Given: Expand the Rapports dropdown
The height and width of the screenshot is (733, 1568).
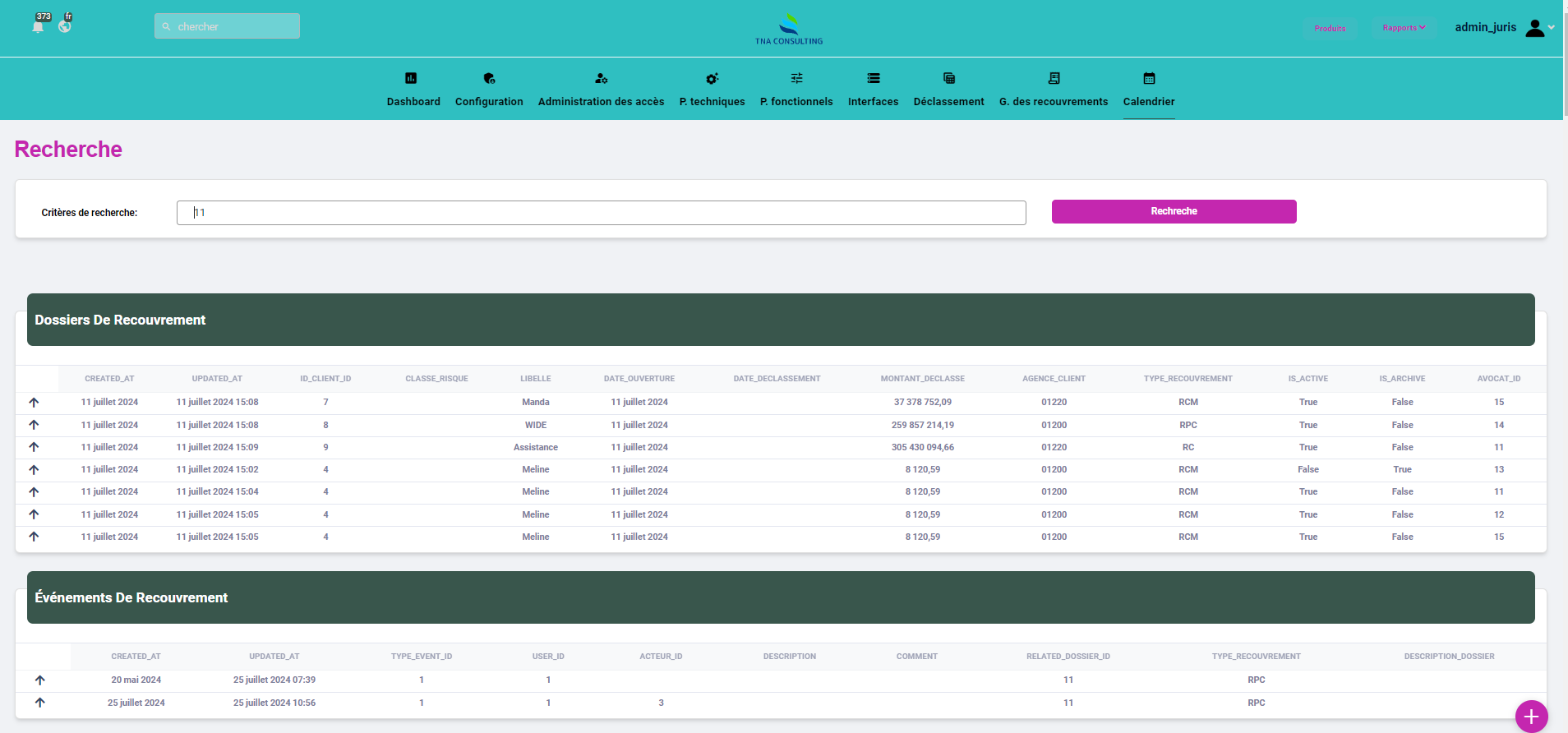Looking at the screenshot, I should 1404,28.
